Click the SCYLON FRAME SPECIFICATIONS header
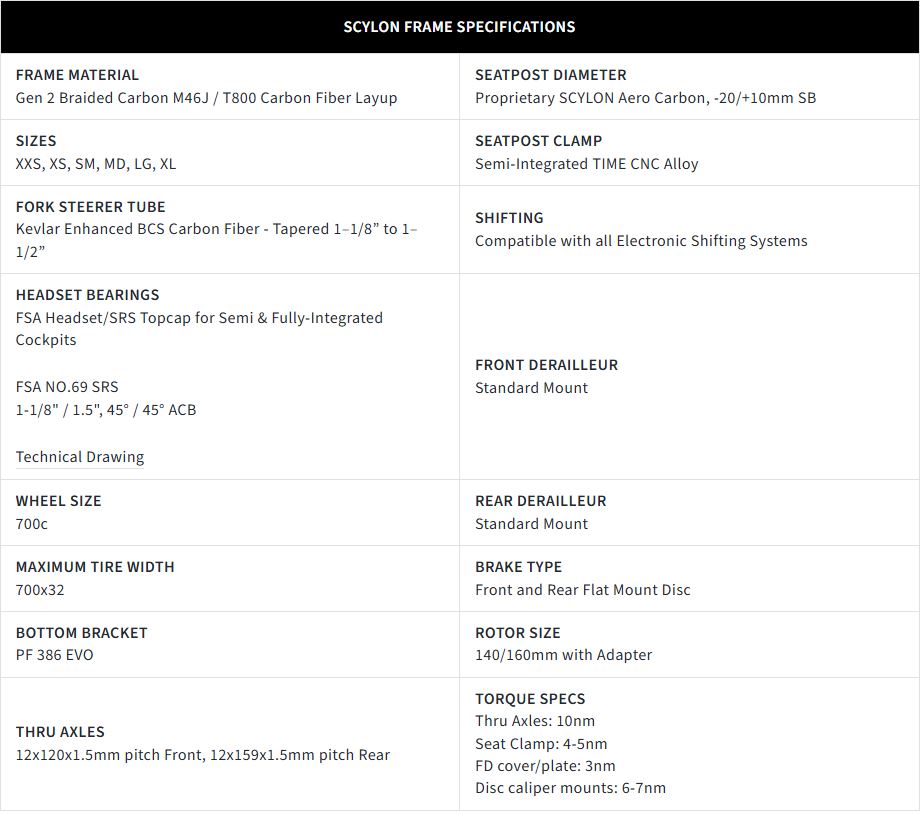The width and height of the screenshot is (921, 814). (459, 27)
